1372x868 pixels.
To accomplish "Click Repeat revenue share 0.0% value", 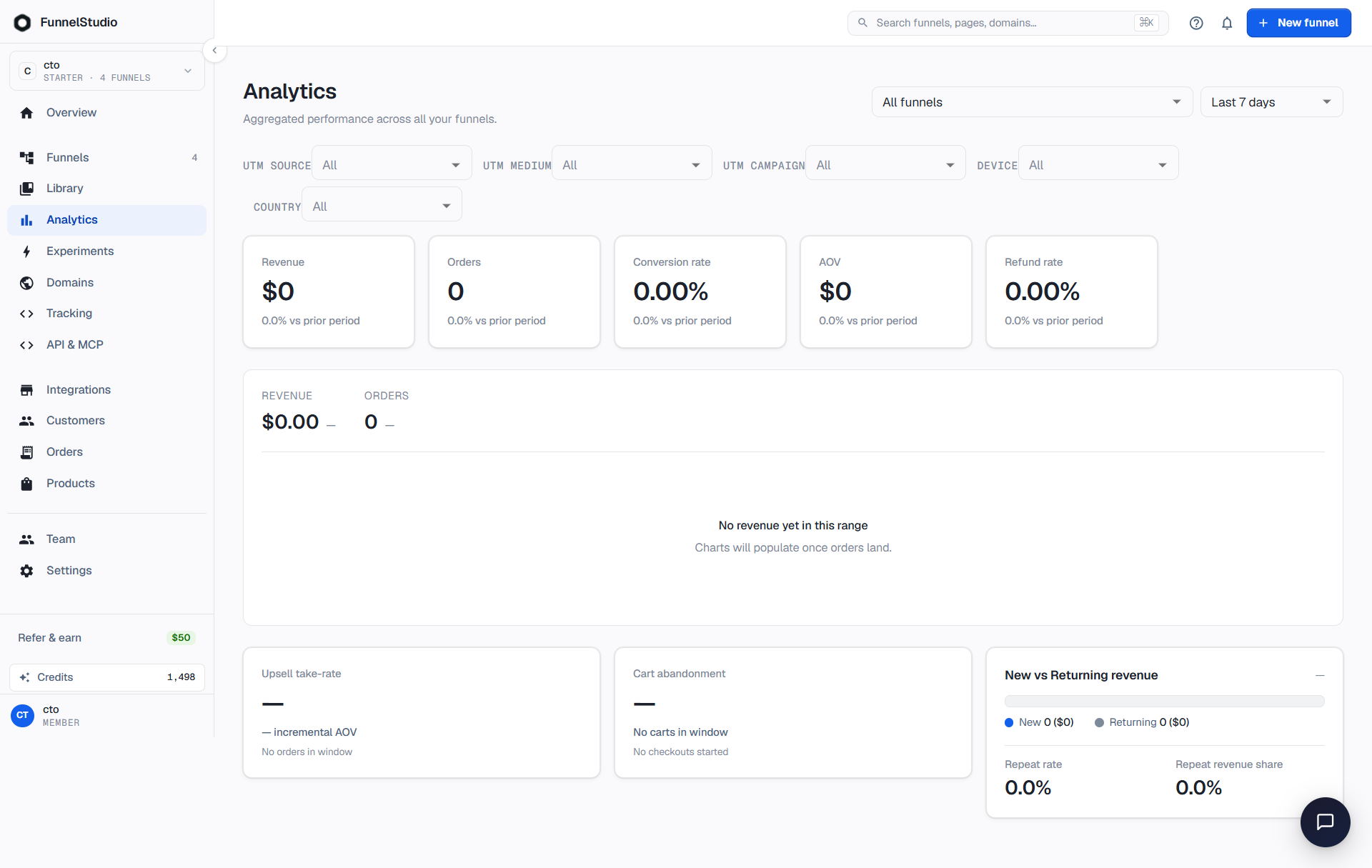I will 1198,788.
